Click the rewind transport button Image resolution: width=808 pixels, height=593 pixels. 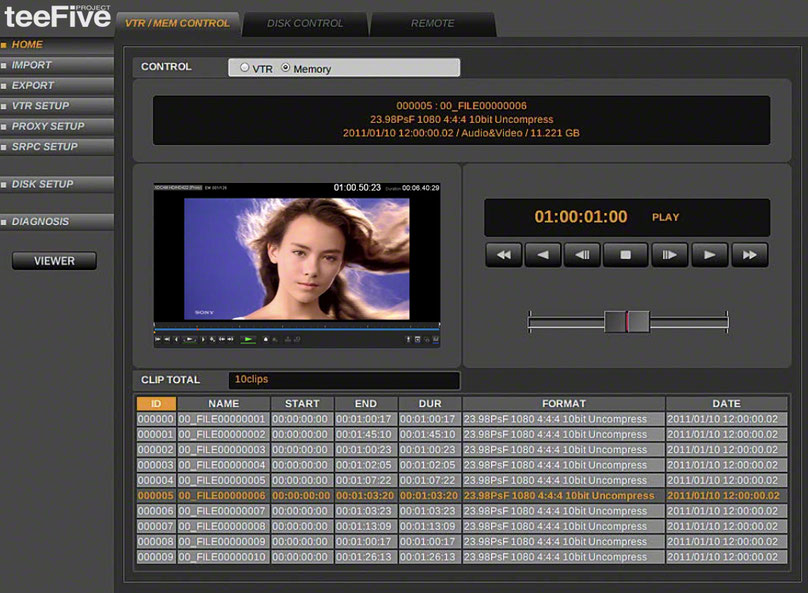pos(504,255)
